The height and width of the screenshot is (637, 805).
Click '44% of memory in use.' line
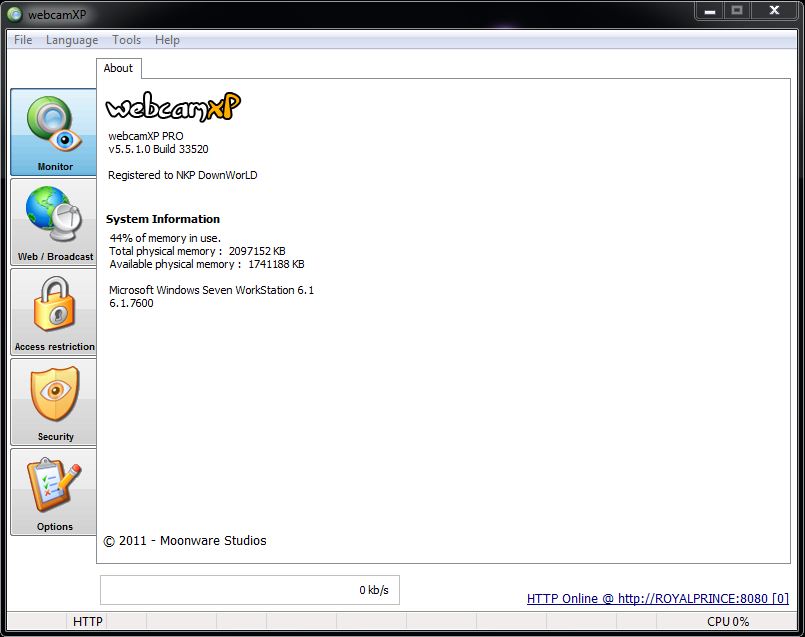tap(165, 238)
